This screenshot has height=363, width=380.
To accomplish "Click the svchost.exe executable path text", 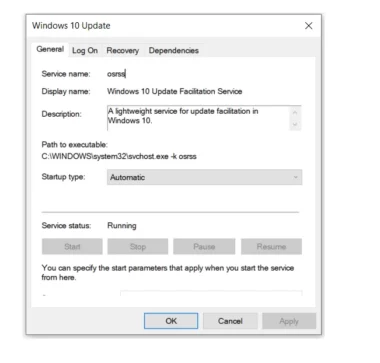I will [119, 156].
